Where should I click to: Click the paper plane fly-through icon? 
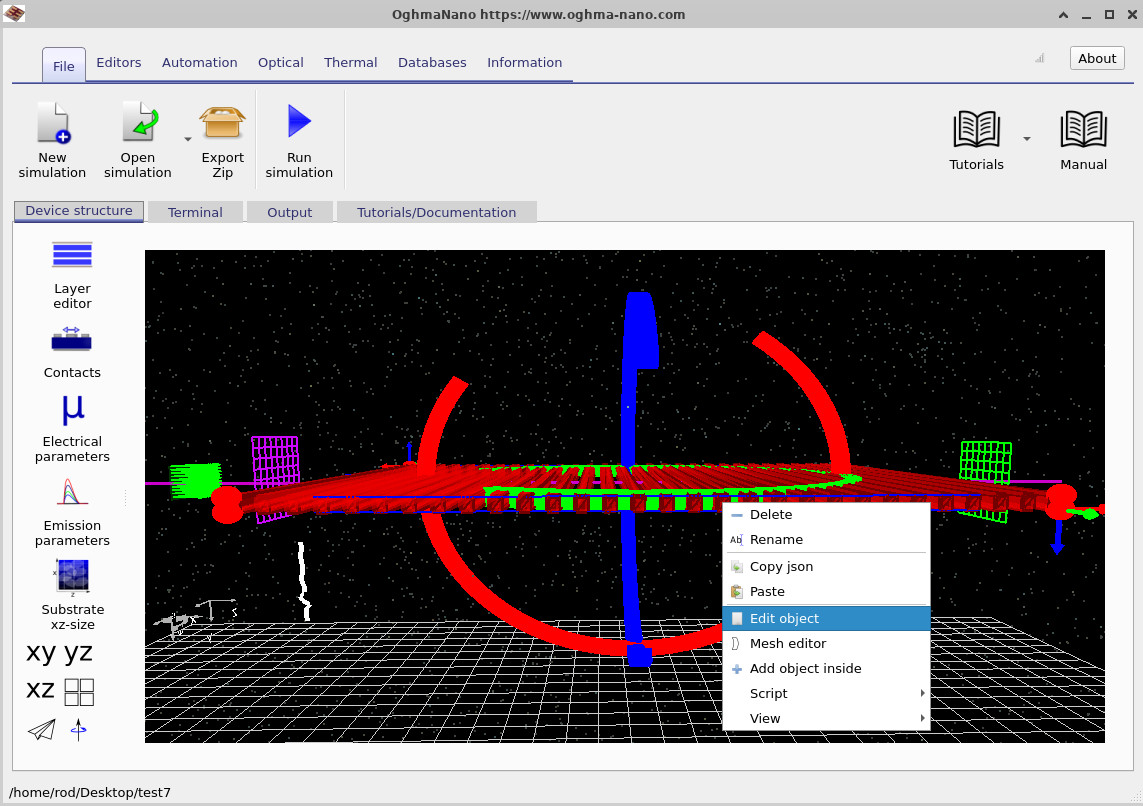click(40, 729)
